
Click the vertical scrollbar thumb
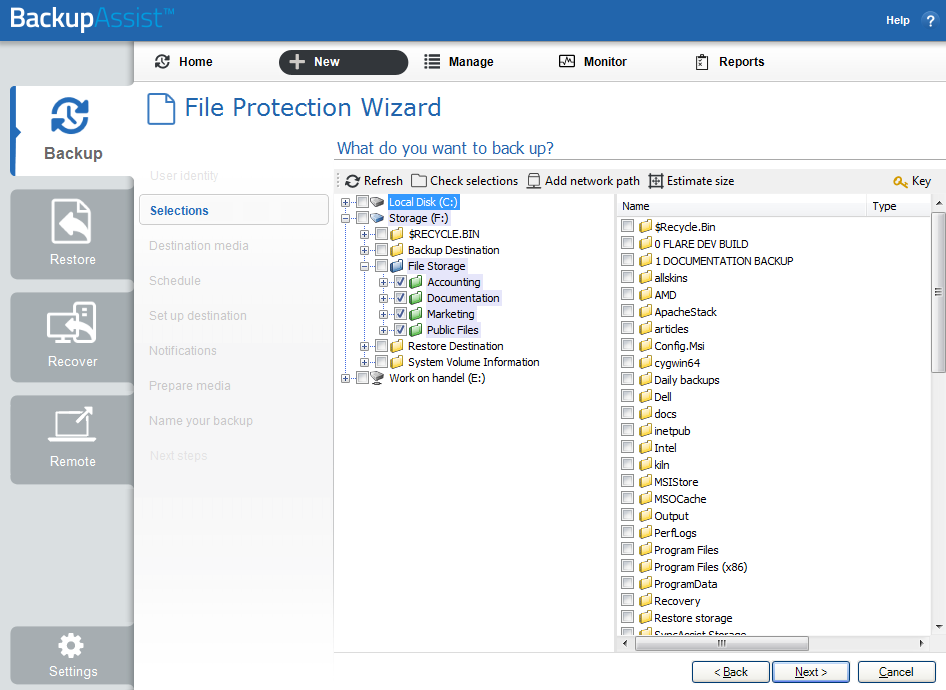coord(938,293)
